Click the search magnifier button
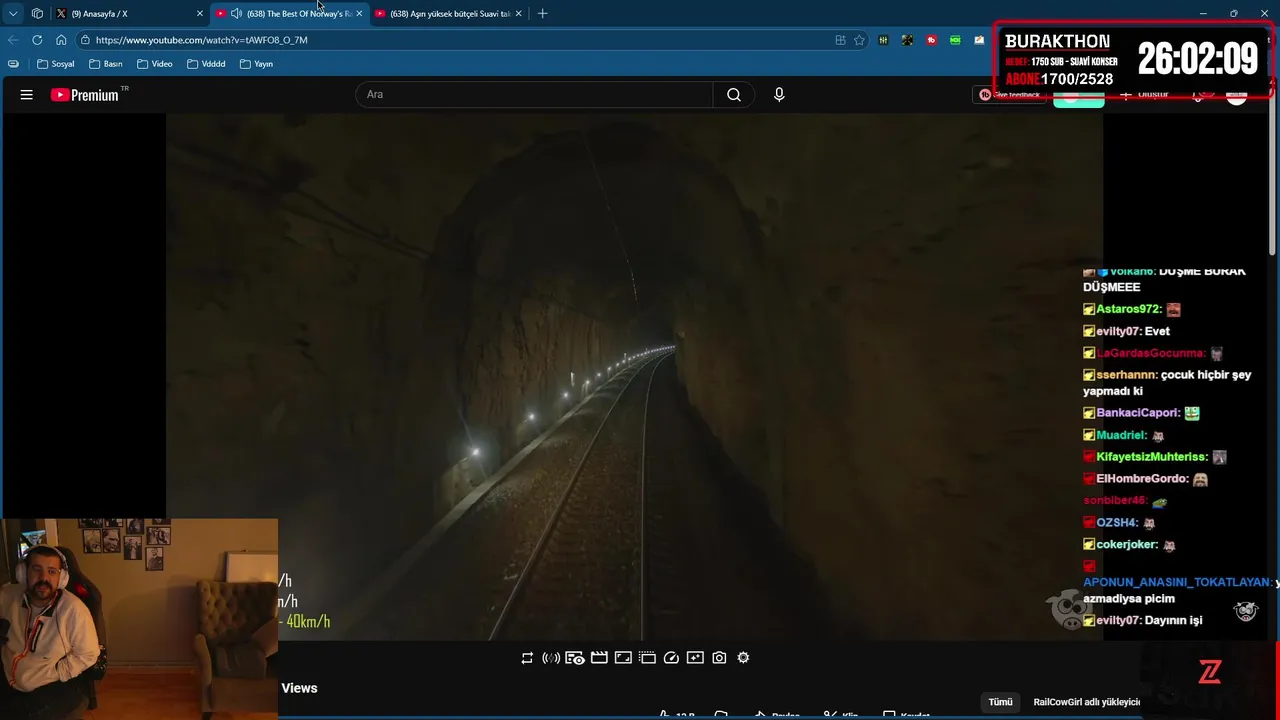 (x=734, y=95)
